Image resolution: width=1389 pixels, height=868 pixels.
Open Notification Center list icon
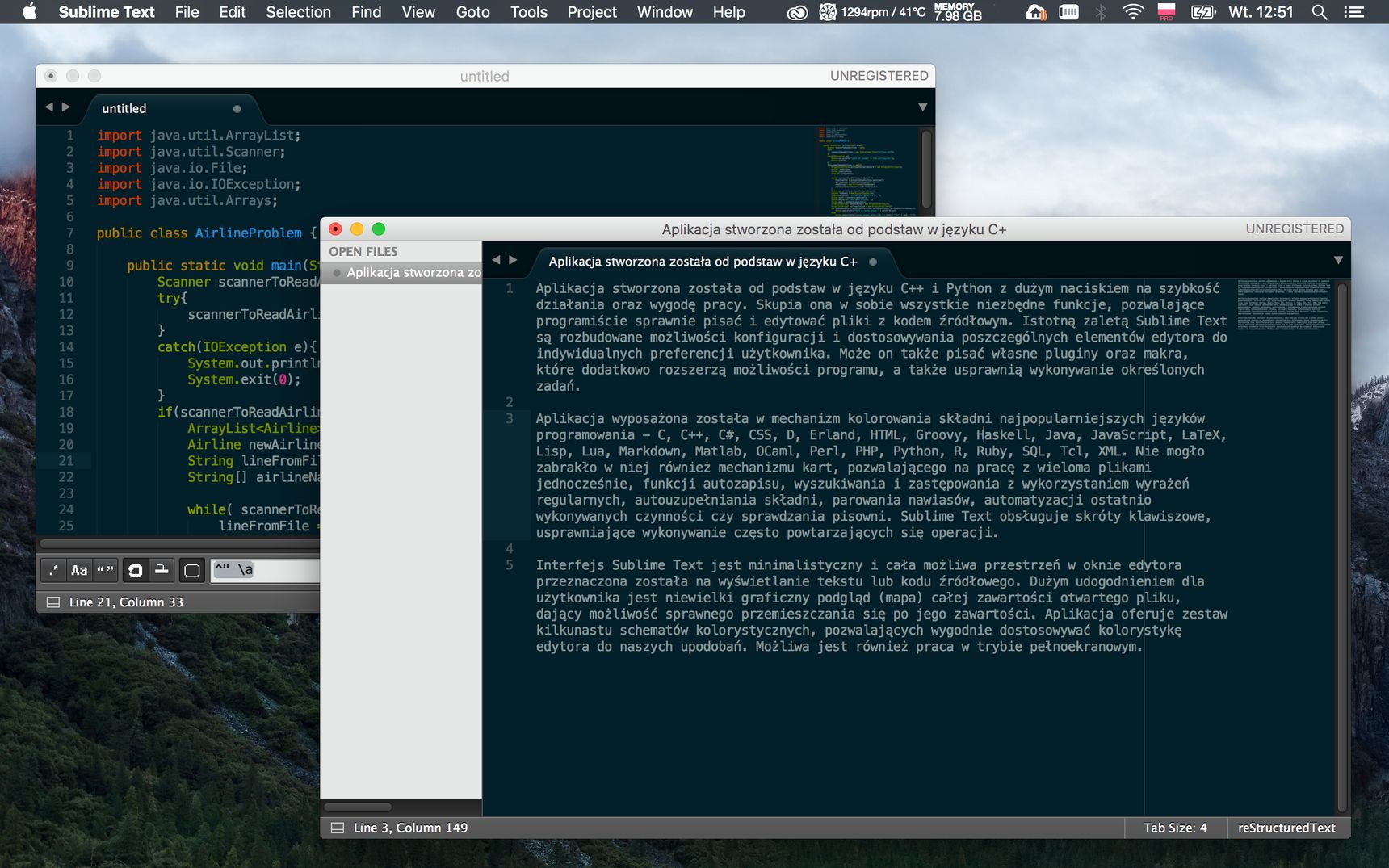click(1354, 12)
